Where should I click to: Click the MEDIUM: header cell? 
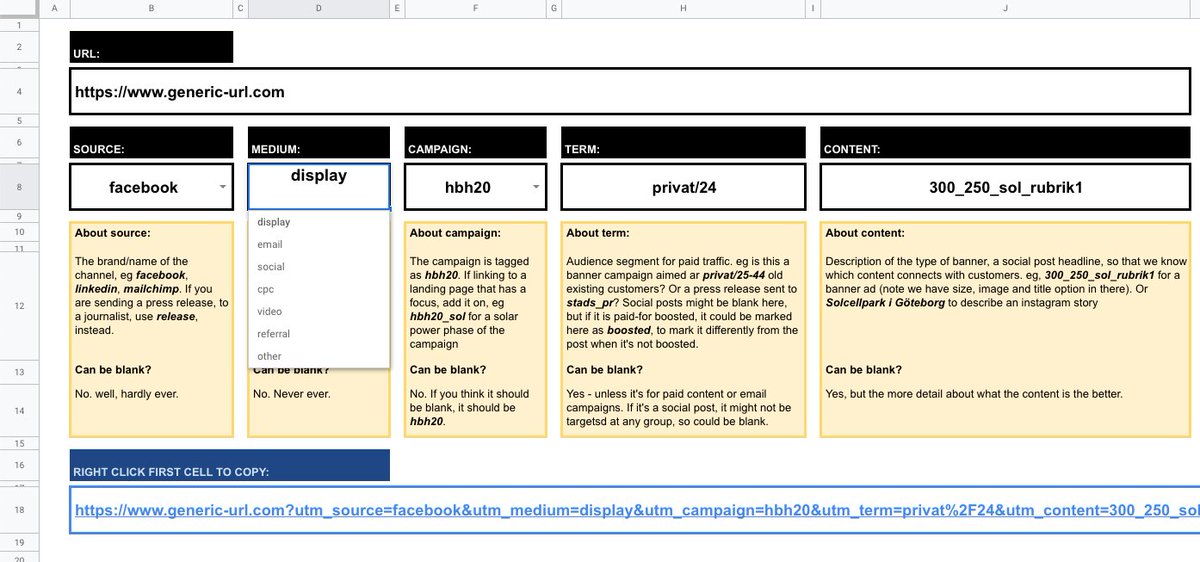(x=319, y=143)
